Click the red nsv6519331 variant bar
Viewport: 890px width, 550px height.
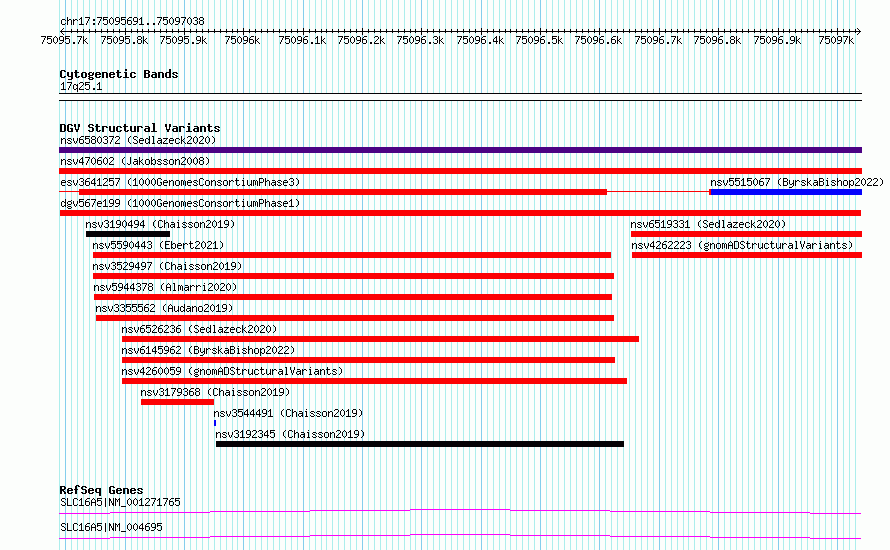746,234
